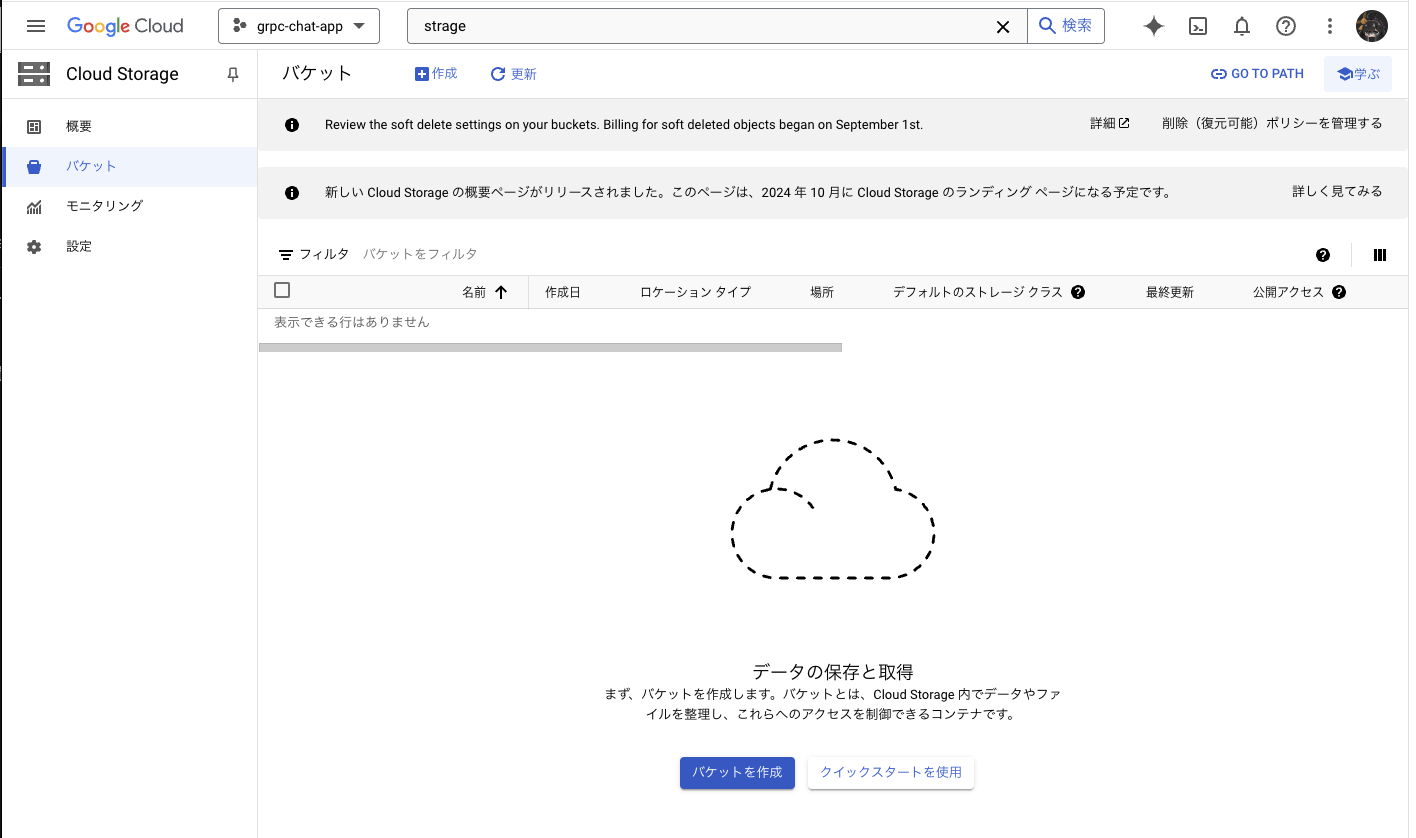
Task: Click the フィルタ filter icon
Action: (x=286, y=255)
